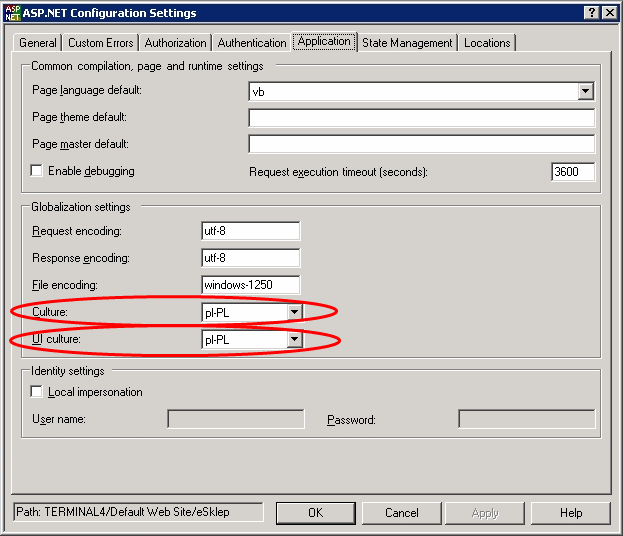Switch to the General tab
Image resolution: width=623 pixels, height=536 pixels.
point(38,43)
